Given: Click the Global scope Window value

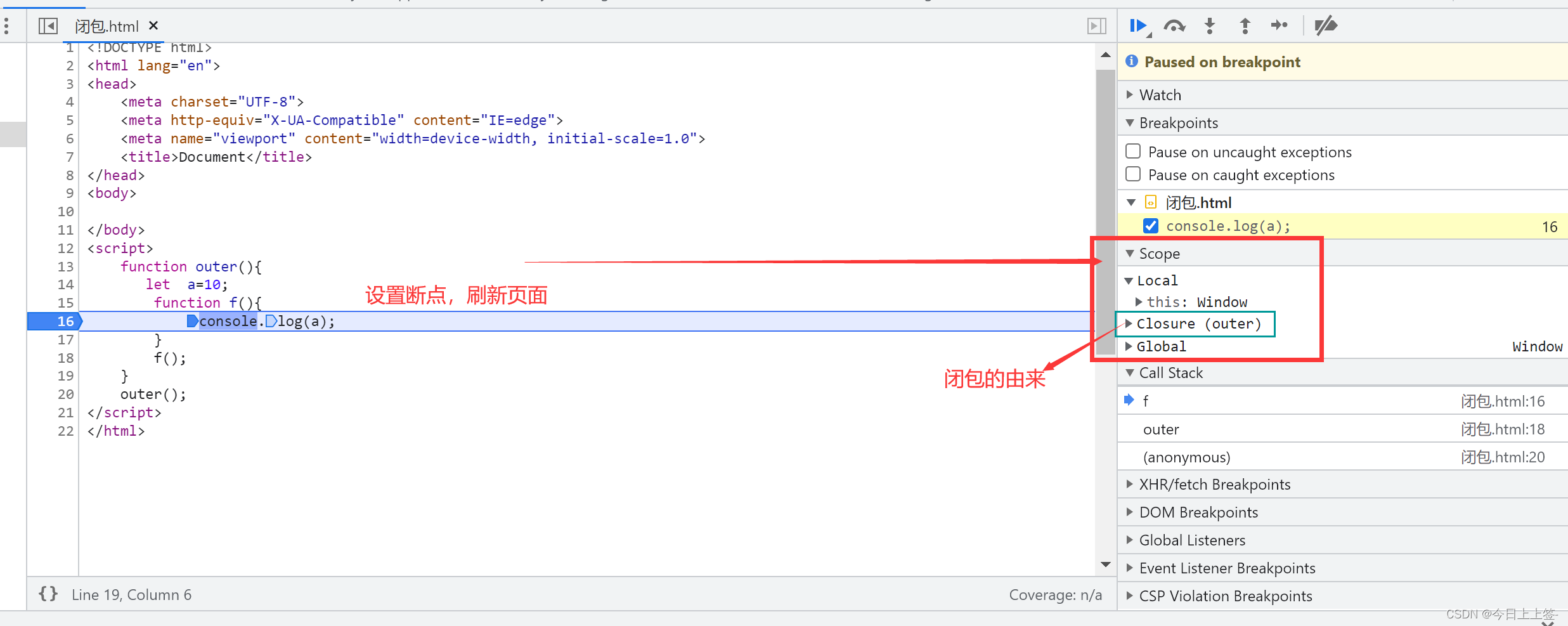Looking at the screenshot, I should point(1537,346).
